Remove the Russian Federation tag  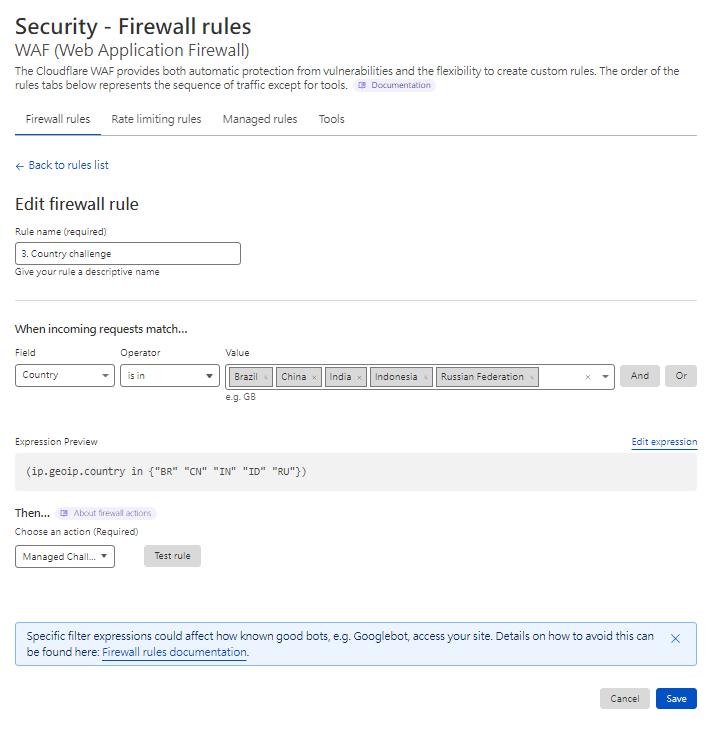tap(532, 377)
